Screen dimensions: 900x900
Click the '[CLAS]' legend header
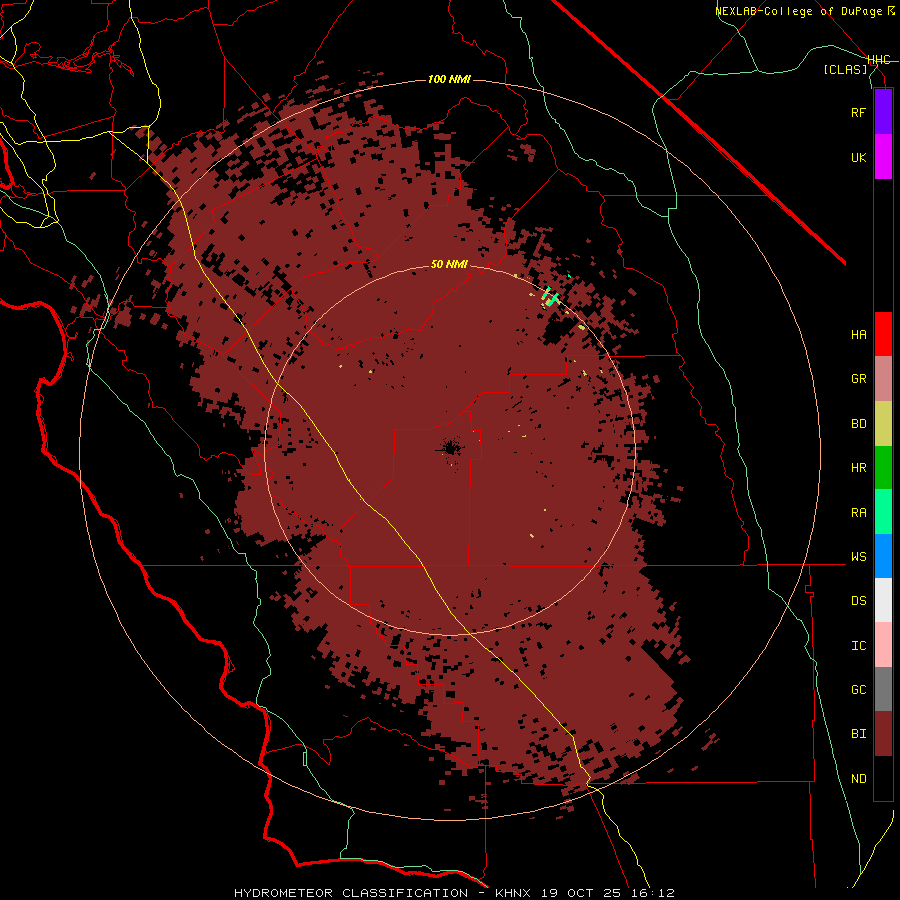(x=845, y=69)
